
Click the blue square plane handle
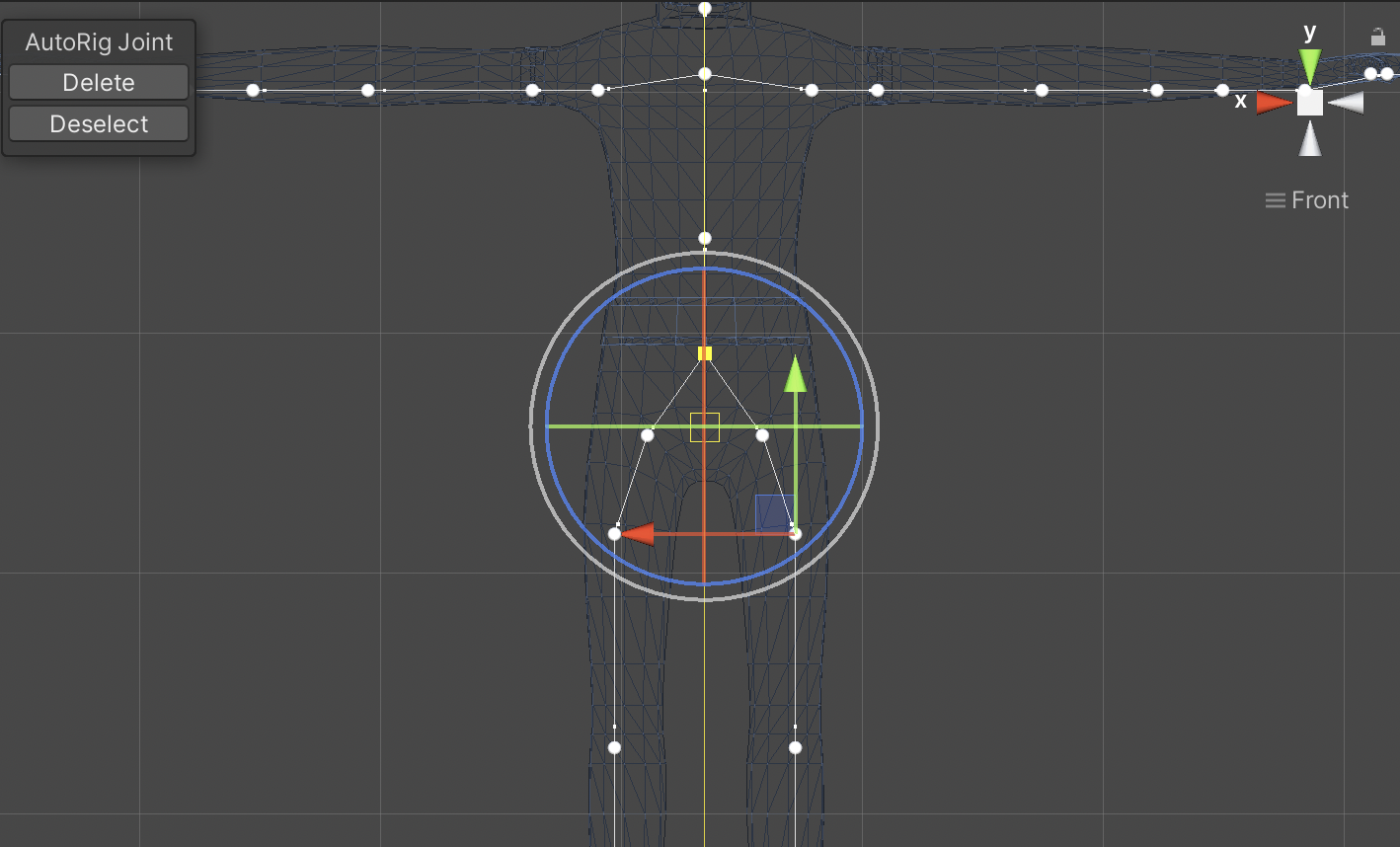click(x=773, y=513)
